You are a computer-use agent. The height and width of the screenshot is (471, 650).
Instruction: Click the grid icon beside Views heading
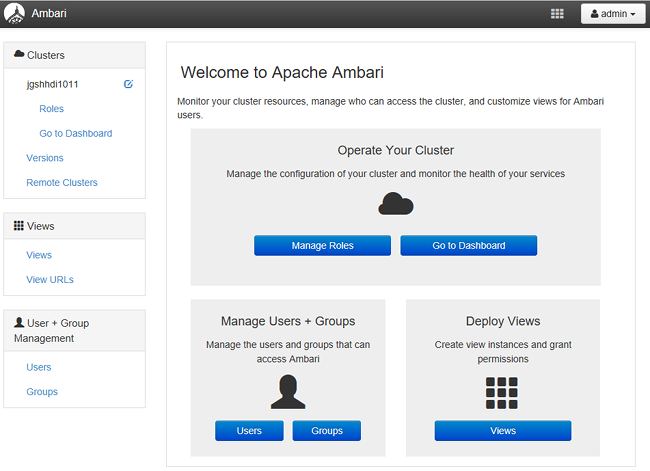tap(19, 226)
